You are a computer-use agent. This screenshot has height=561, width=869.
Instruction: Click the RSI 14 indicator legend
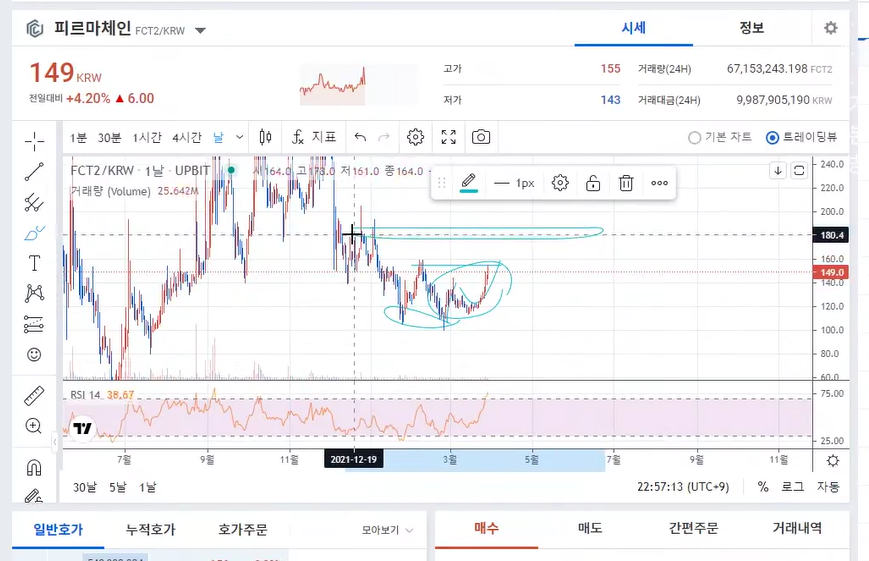[x=85, y=395]
